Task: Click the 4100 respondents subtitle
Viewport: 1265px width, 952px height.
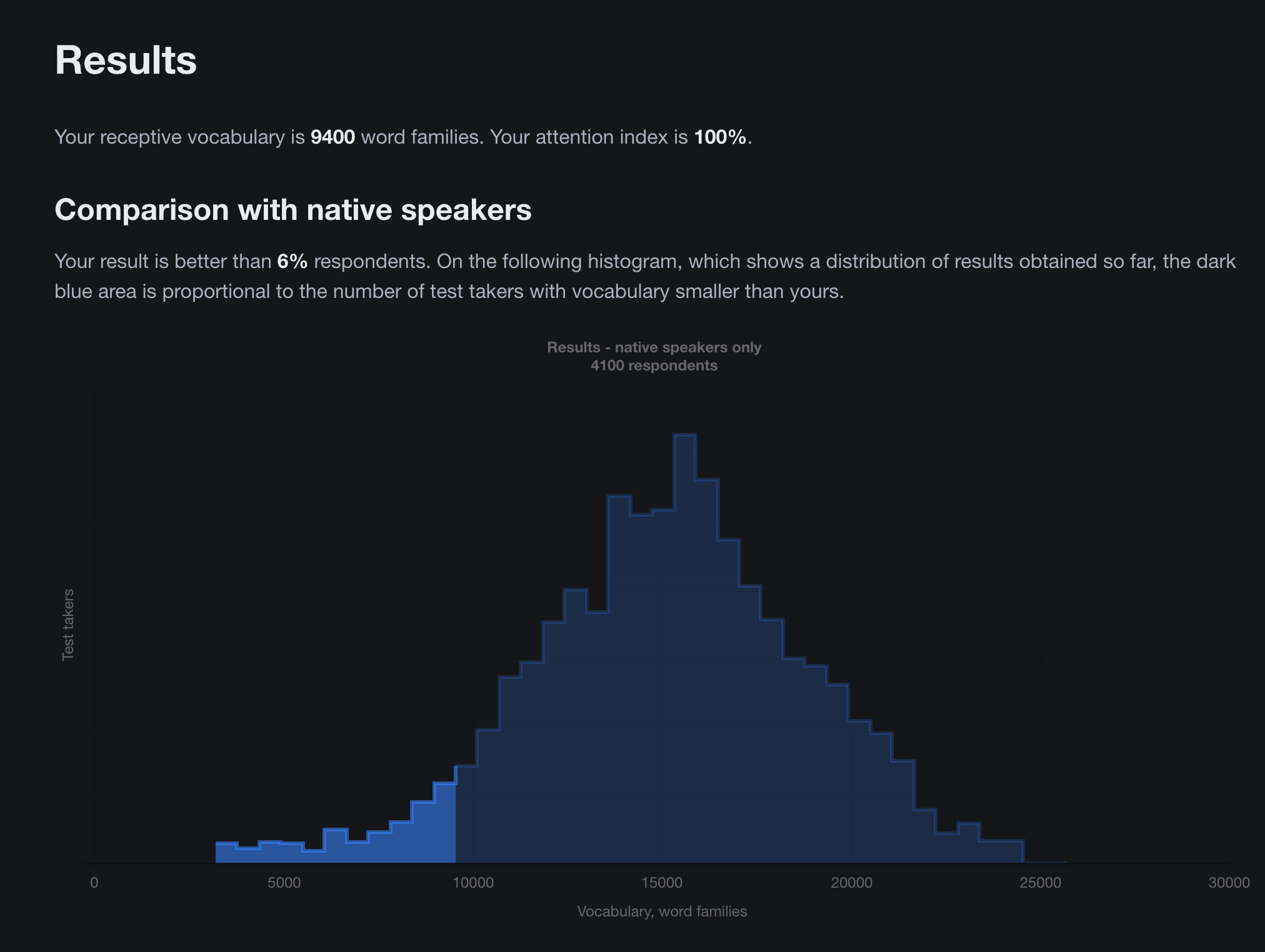Action: 654,365
